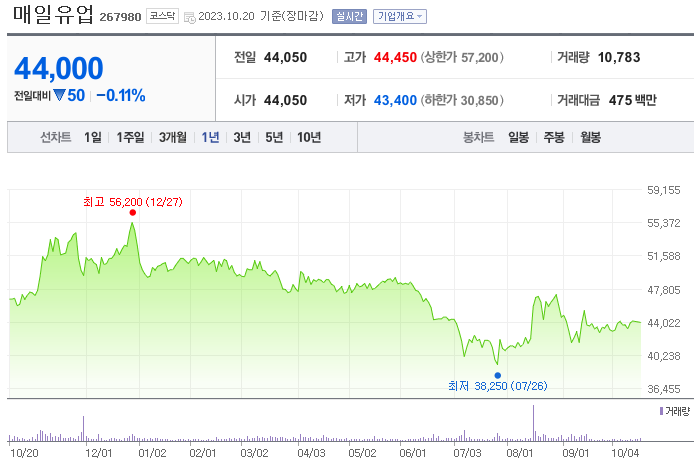The height and width of the screenshot is (473, 694).
Task: Click the 봉차트 label
Action: pos(478,138)
